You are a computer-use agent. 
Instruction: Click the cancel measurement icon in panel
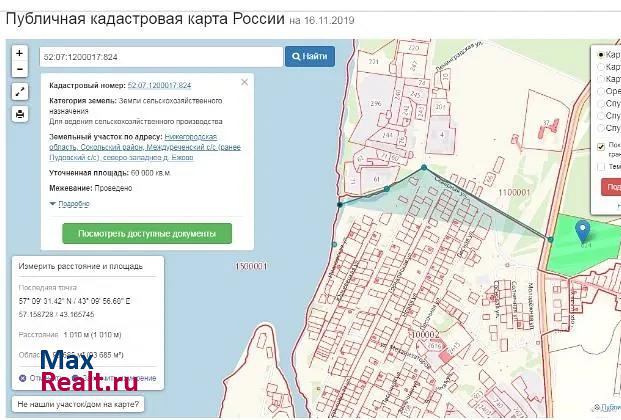[21, 378]
